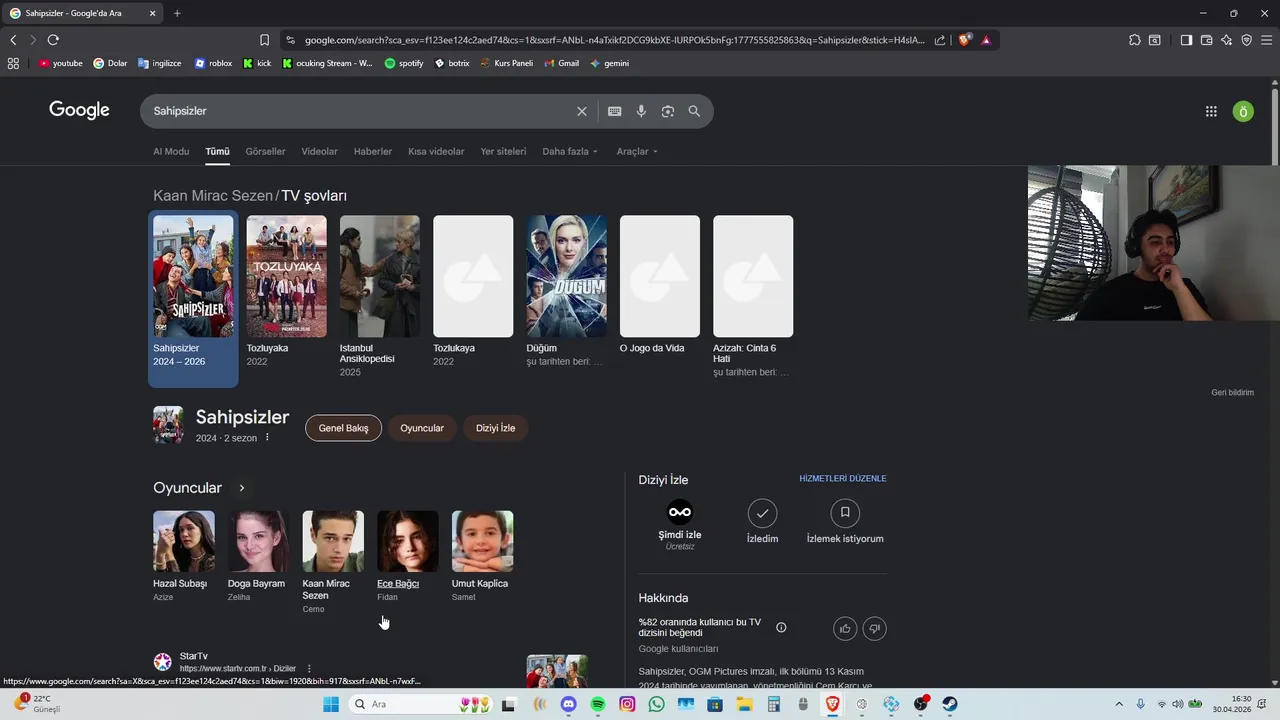1280x720 pixels.
Task: Open the Kaan Mirac Sezen breadcrumb link
Action: (x=213, y=196)
